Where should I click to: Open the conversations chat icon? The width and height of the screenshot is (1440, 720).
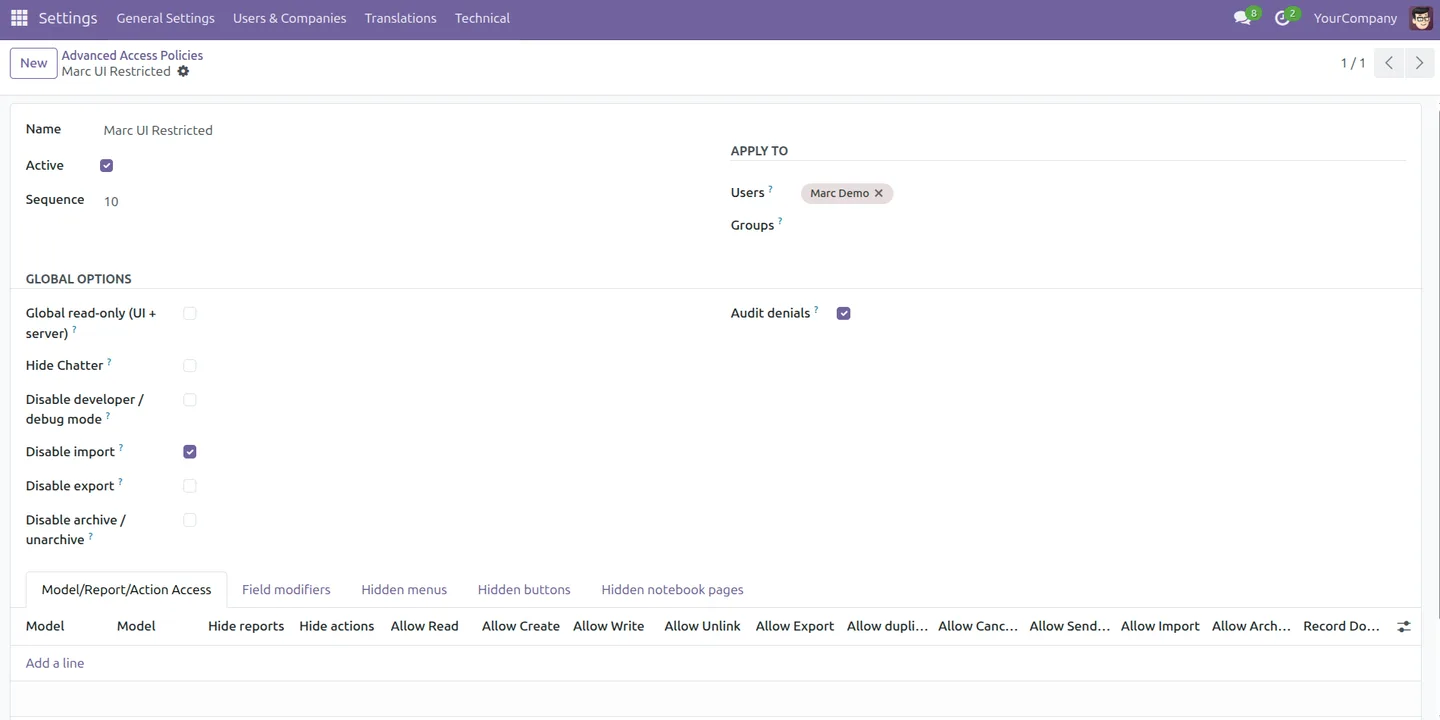[x=1242, y=18]
